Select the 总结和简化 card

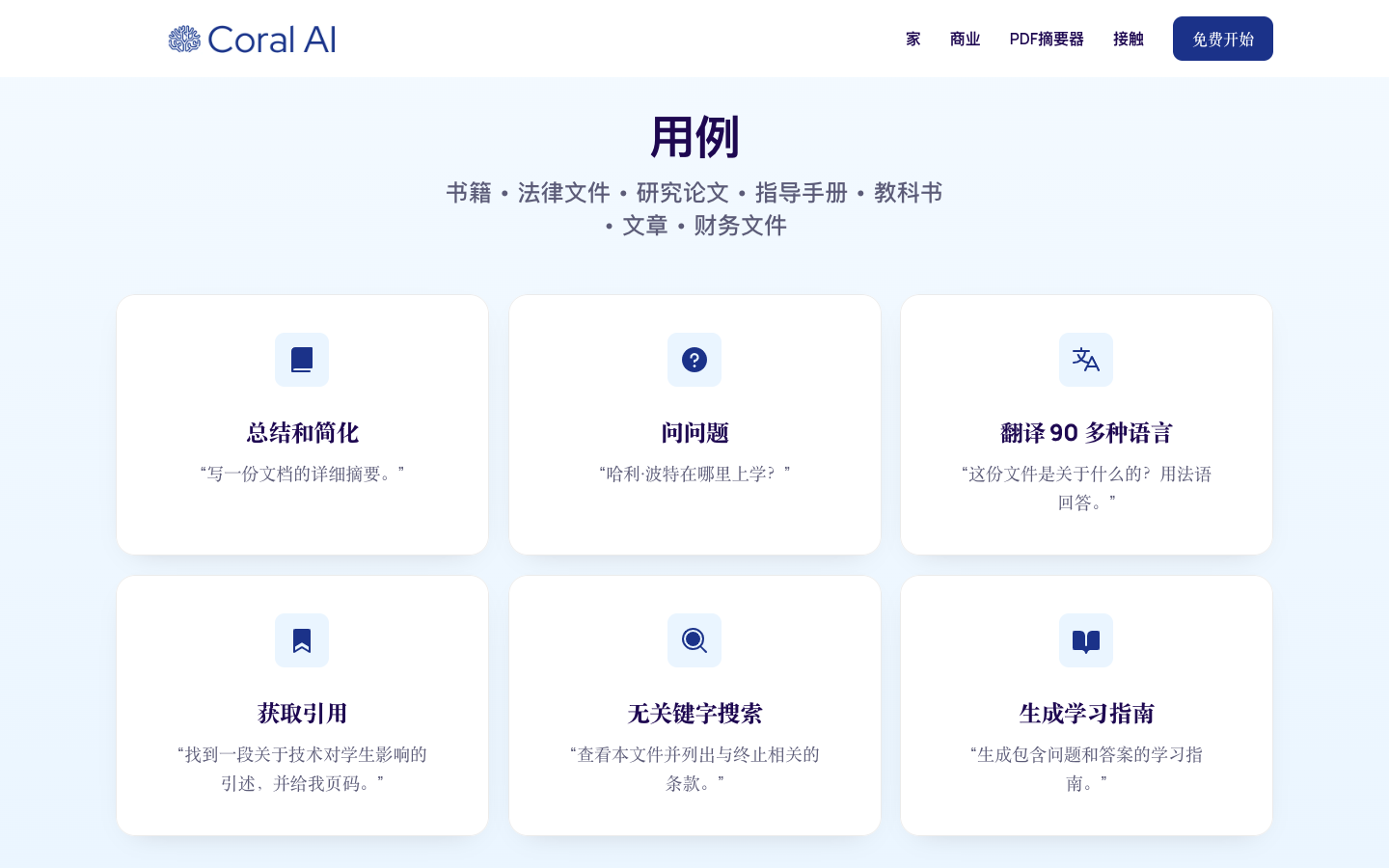(302, 433)
